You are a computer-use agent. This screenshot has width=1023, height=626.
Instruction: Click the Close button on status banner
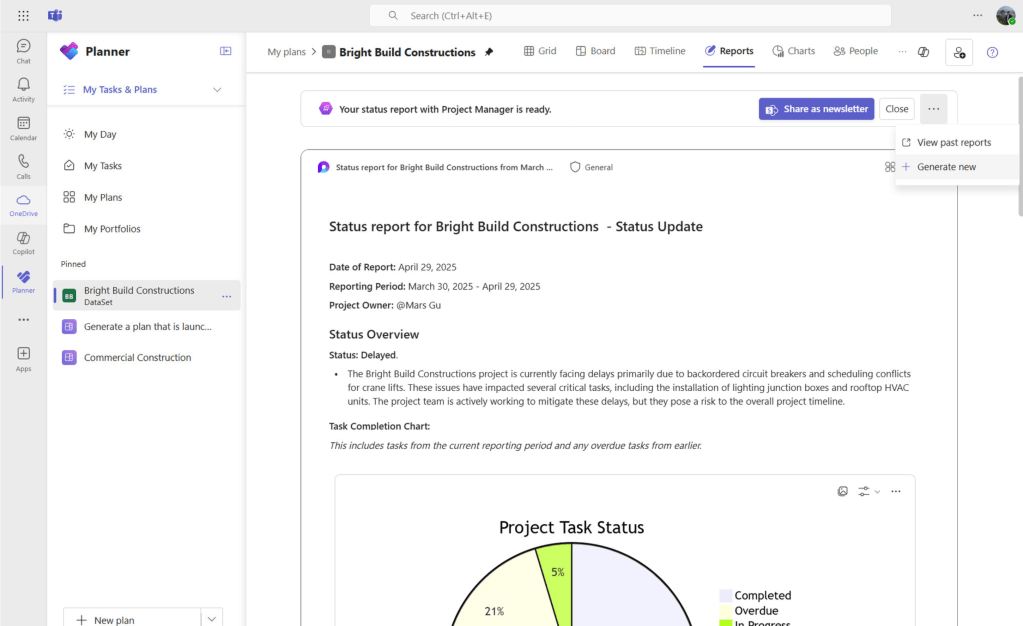[896, 109]
